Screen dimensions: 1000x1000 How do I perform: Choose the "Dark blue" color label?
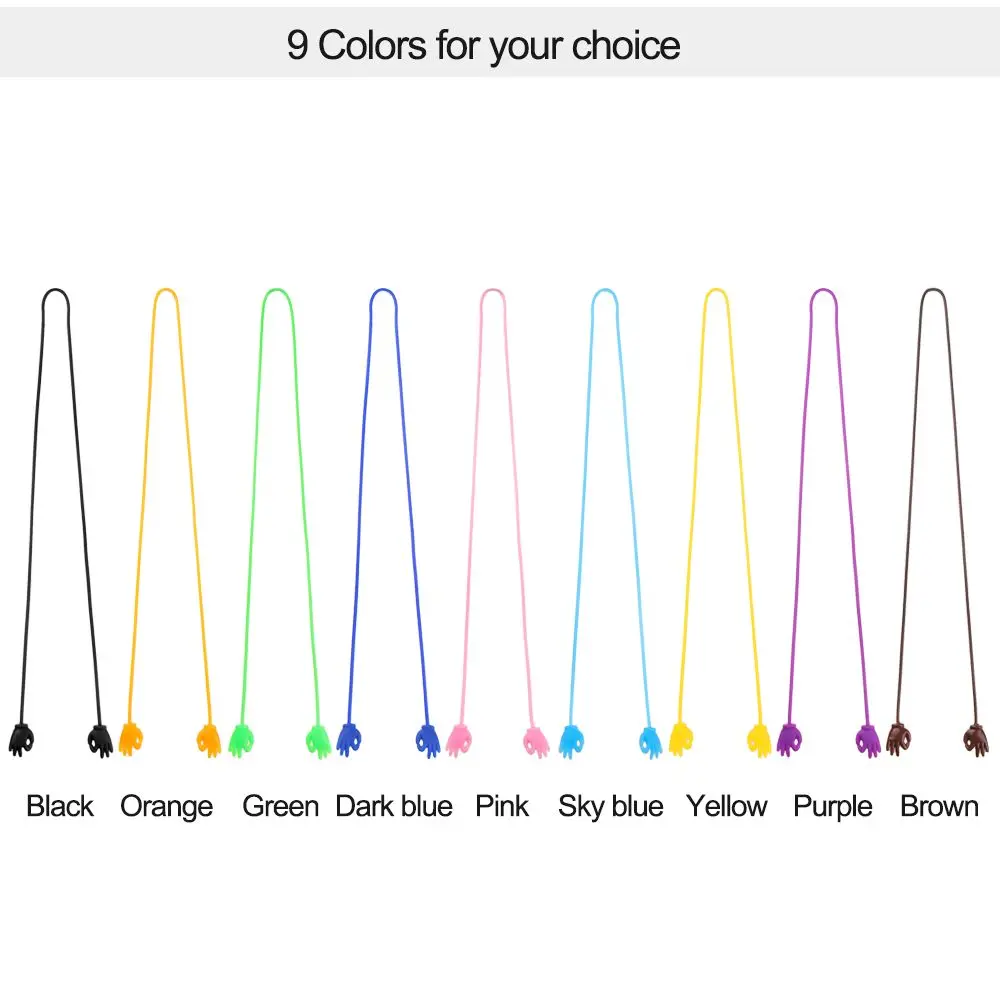click(x=394, y=806)
